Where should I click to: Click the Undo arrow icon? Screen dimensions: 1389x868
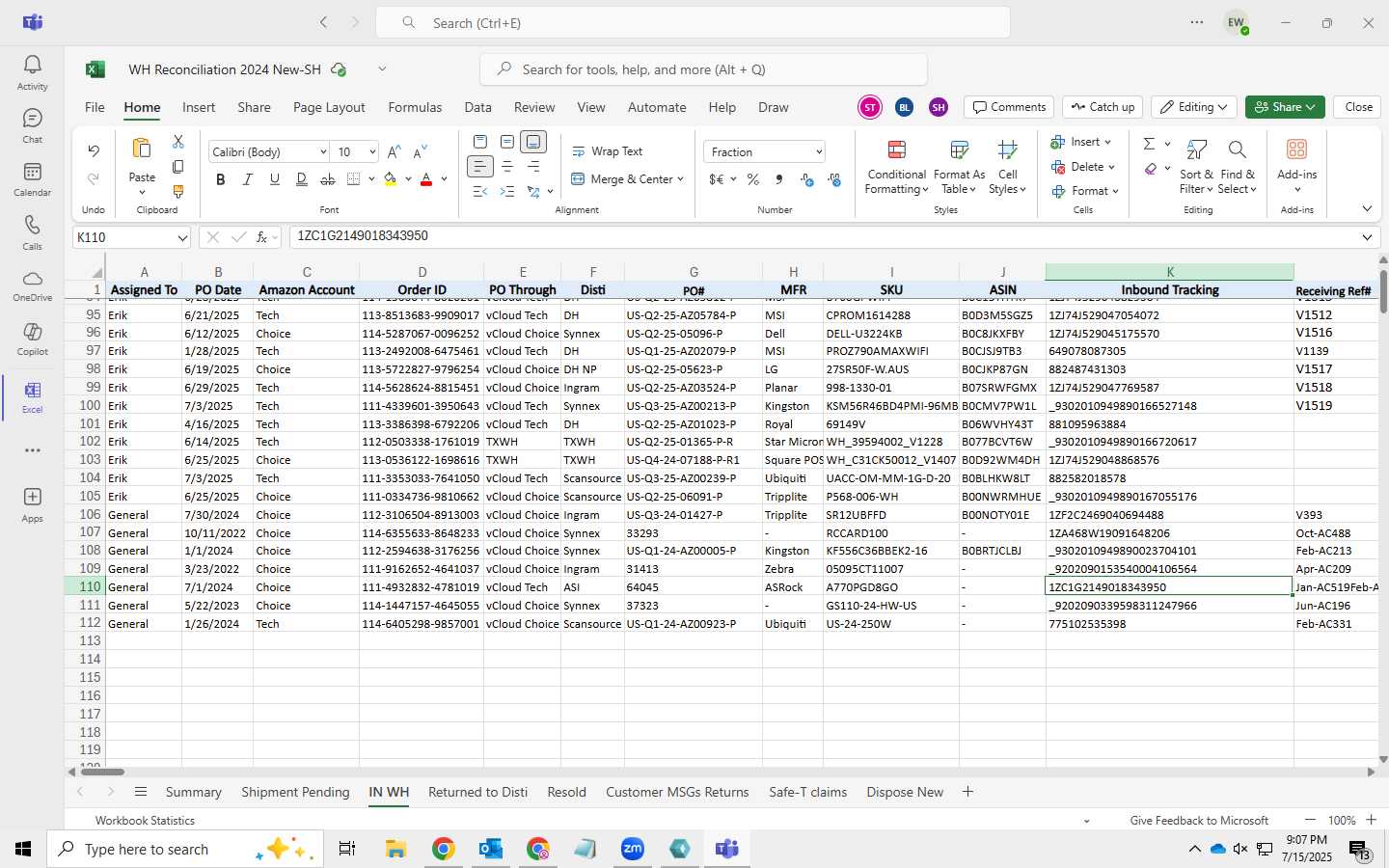point(94,151)
